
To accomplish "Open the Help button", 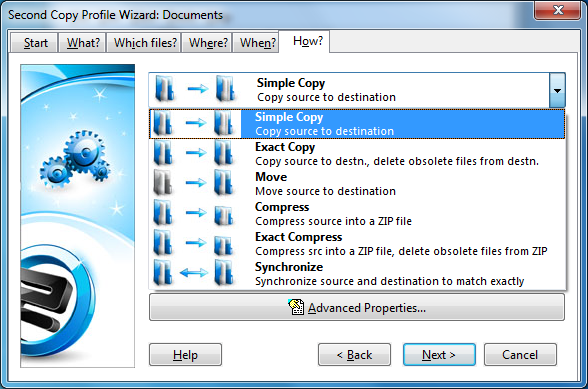I will click(185, 354).
